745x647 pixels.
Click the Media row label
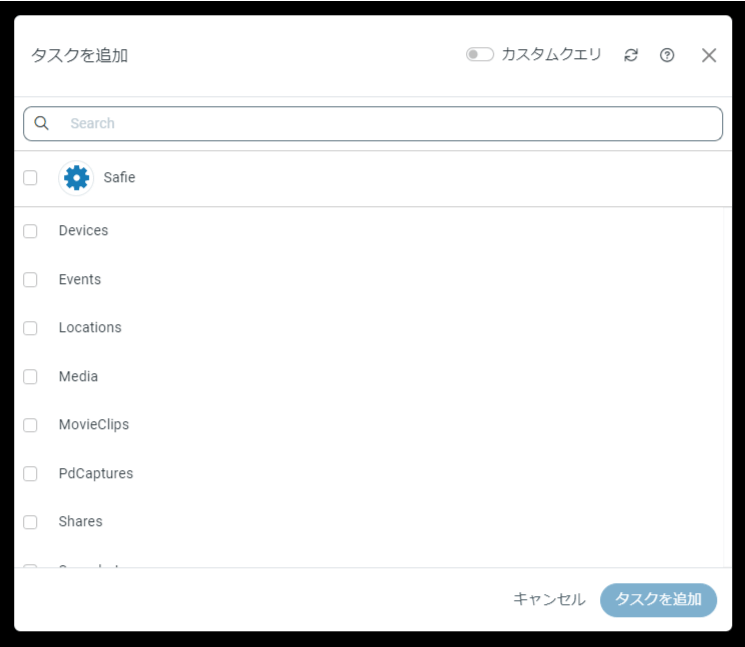coord(78,376)
